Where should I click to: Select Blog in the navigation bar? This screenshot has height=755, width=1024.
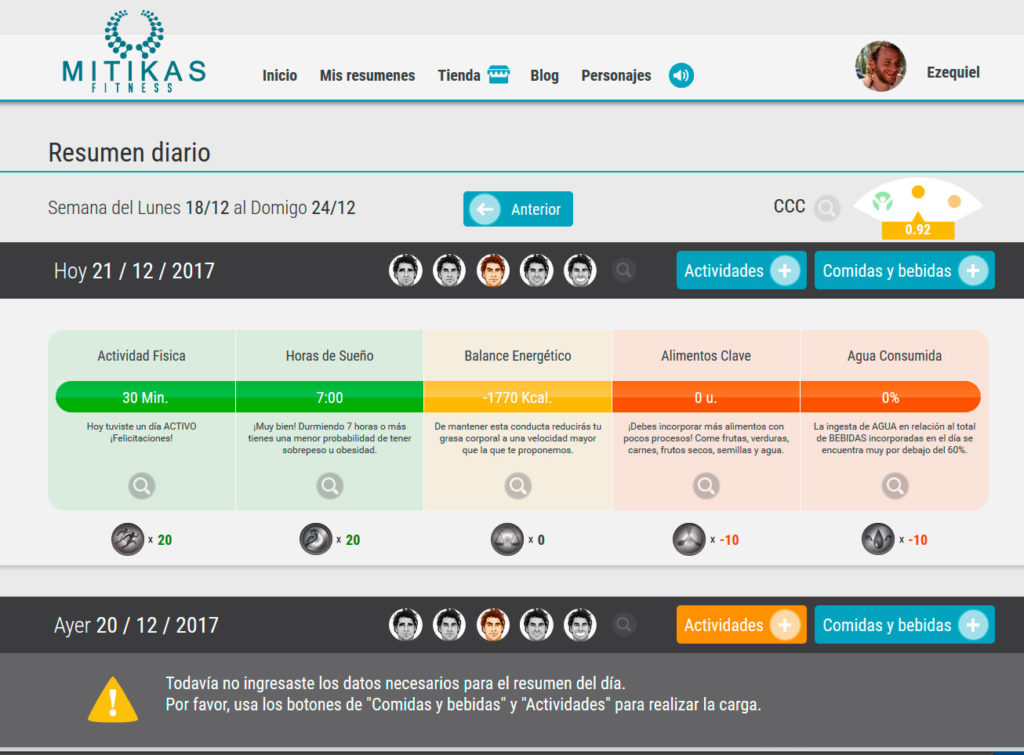[x=544, y=75]
